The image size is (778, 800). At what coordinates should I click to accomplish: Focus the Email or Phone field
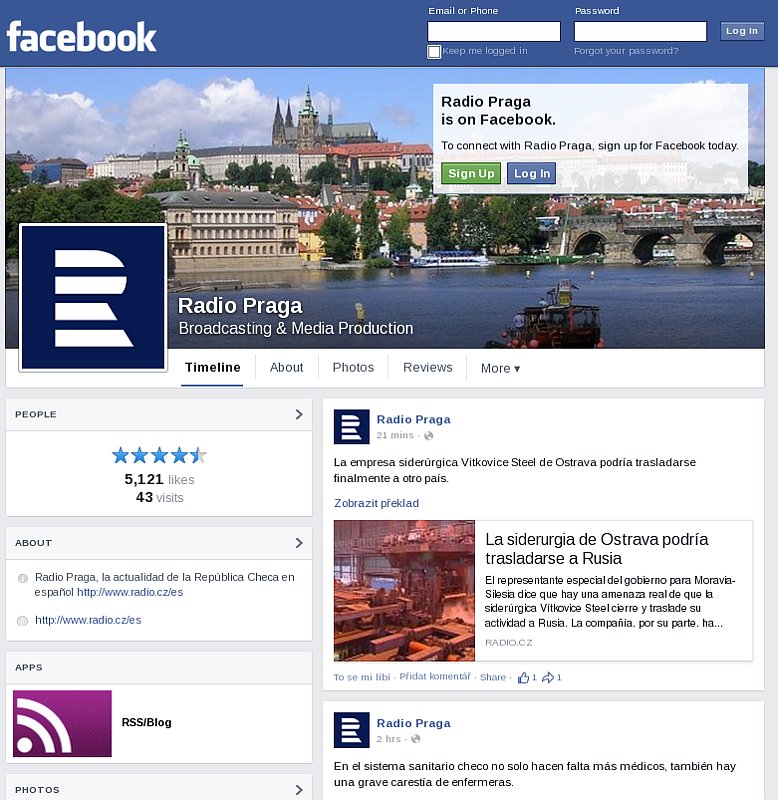[x=494, y=32]
